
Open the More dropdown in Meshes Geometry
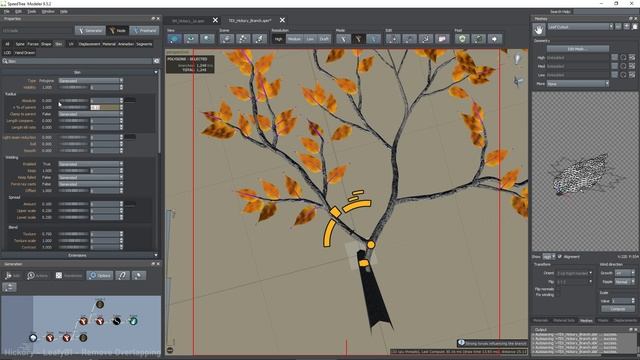(x=578, y=84)
